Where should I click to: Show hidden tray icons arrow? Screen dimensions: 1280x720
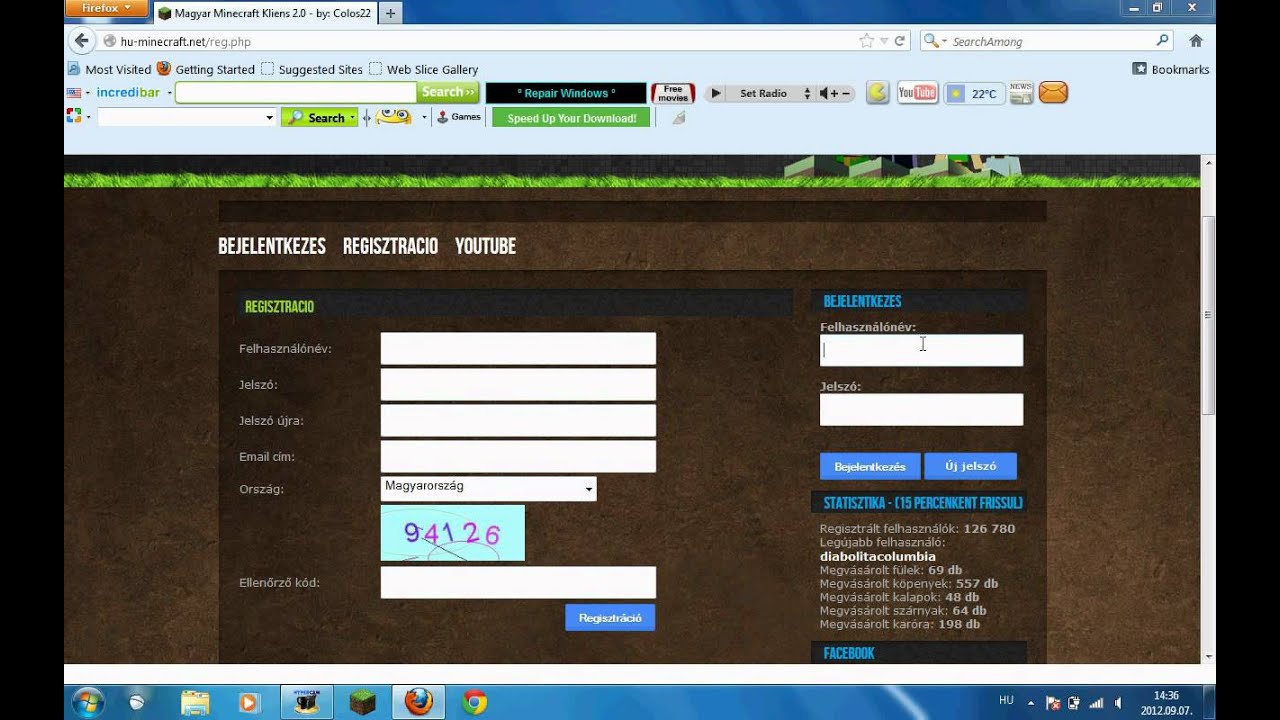coord(1030,703)
